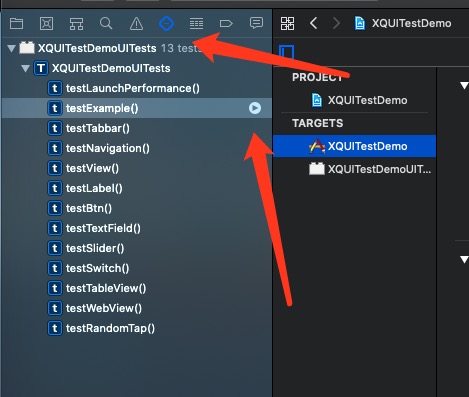Collapse the XQUITestDemoUITests class triangle
The width and height of the screenshot is (469, 397).
coord(25,69)
